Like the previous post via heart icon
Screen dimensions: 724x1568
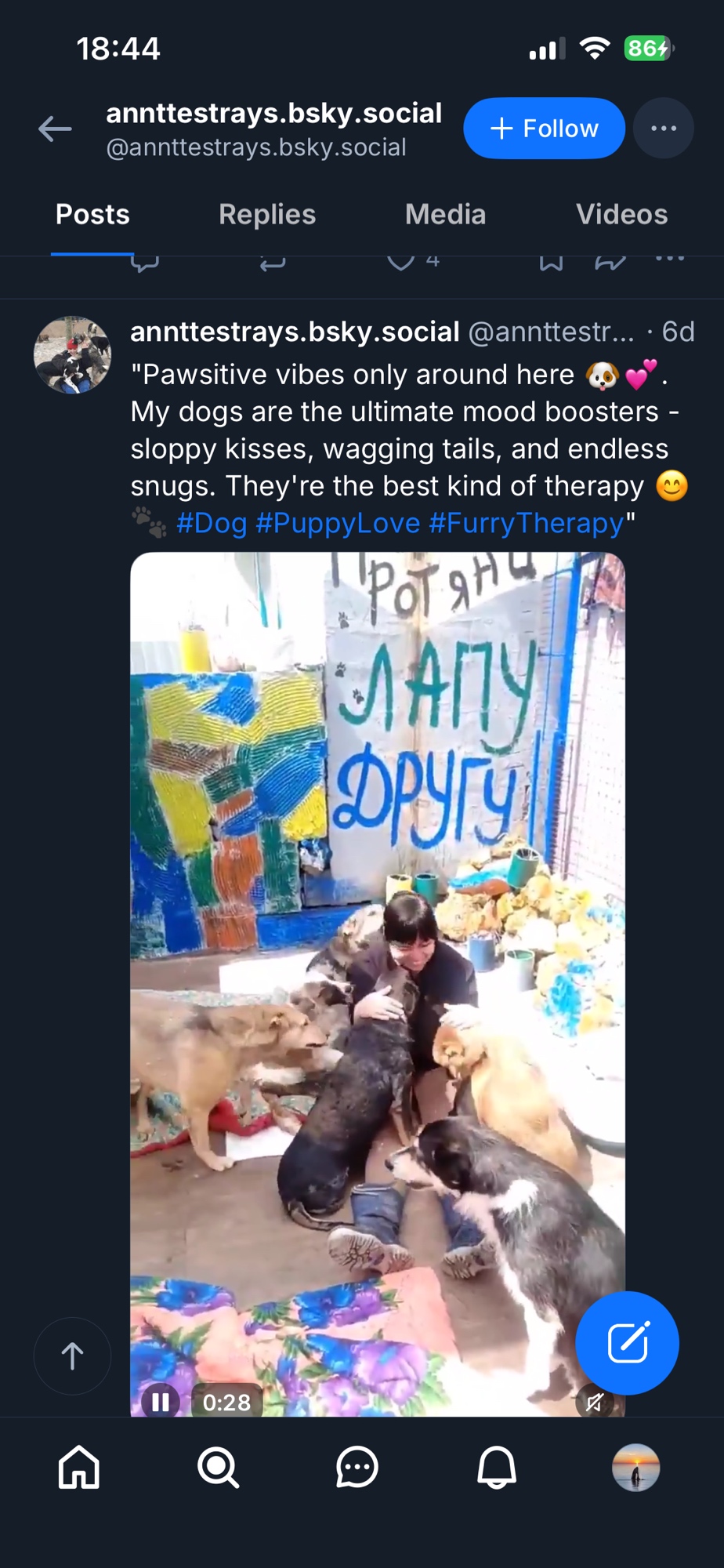coord(401,262)
